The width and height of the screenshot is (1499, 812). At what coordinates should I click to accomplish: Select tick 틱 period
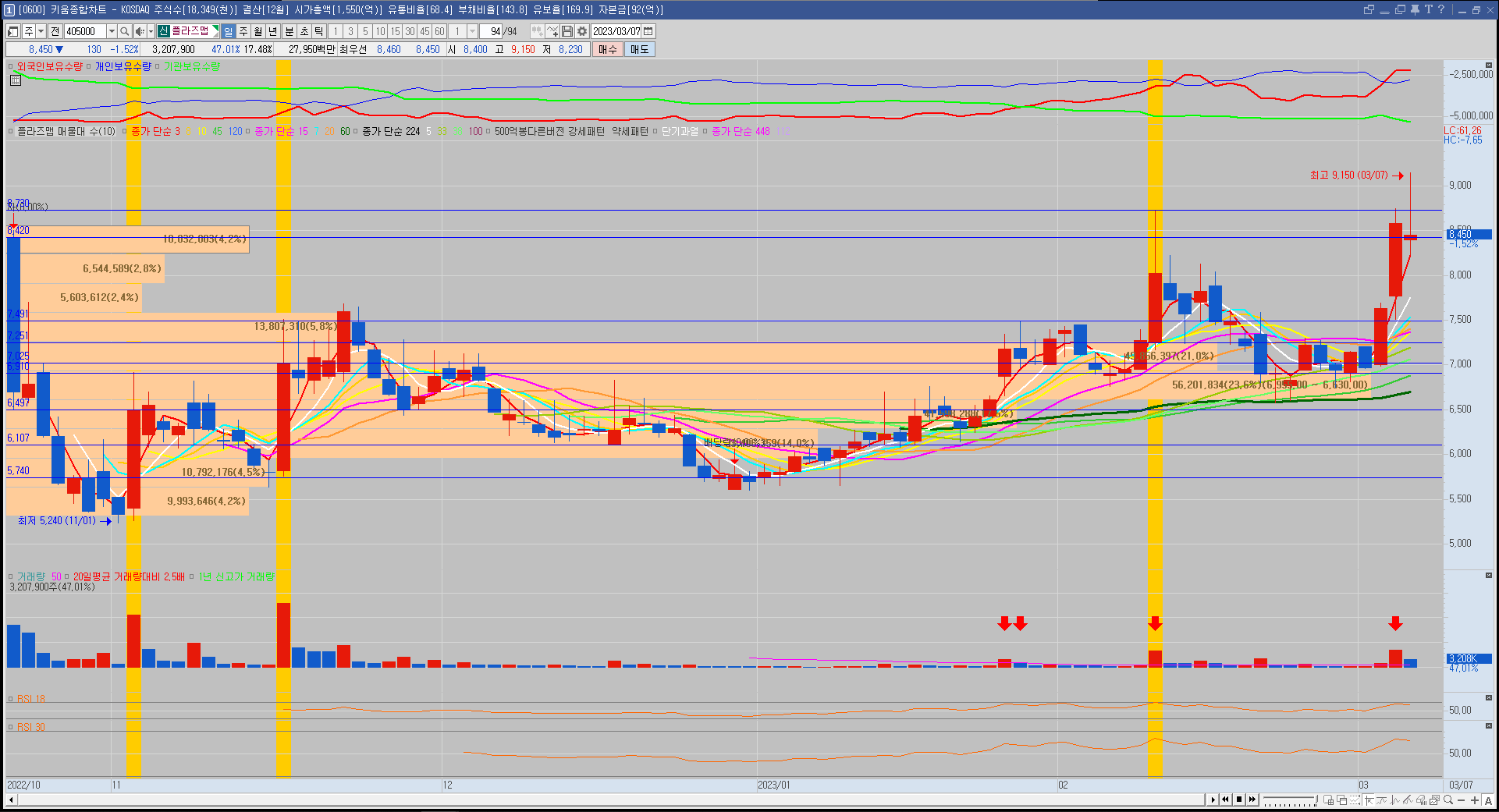318,31
